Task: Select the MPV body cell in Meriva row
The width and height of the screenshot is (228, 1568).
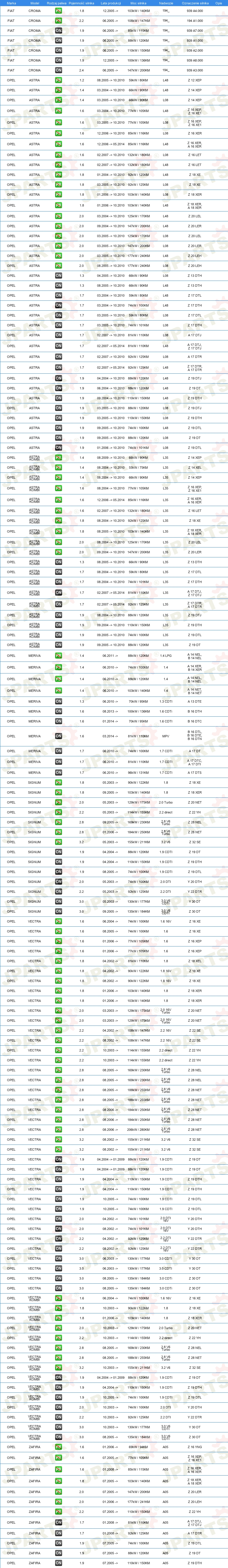Action: 166,736
